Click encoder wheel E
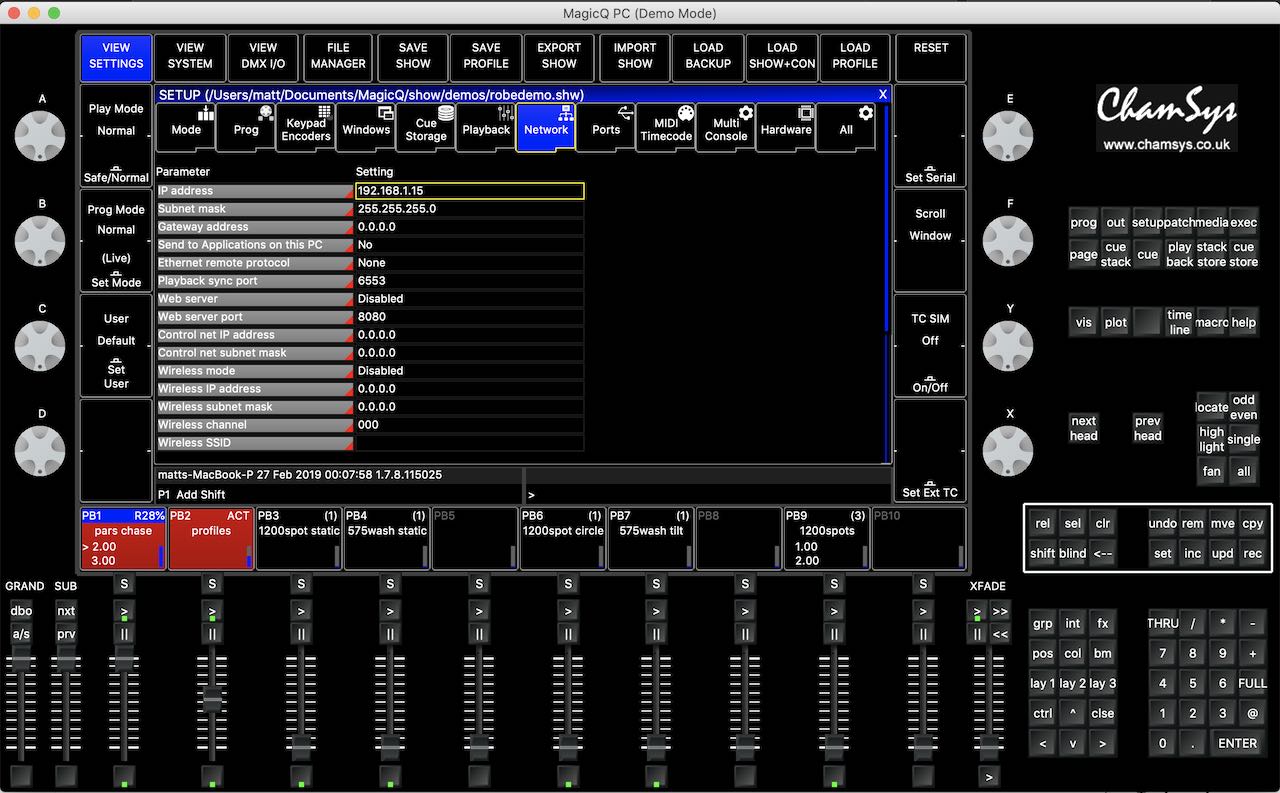The height and width of the screenshot is (793, 1280). (x=1008, y=136)
